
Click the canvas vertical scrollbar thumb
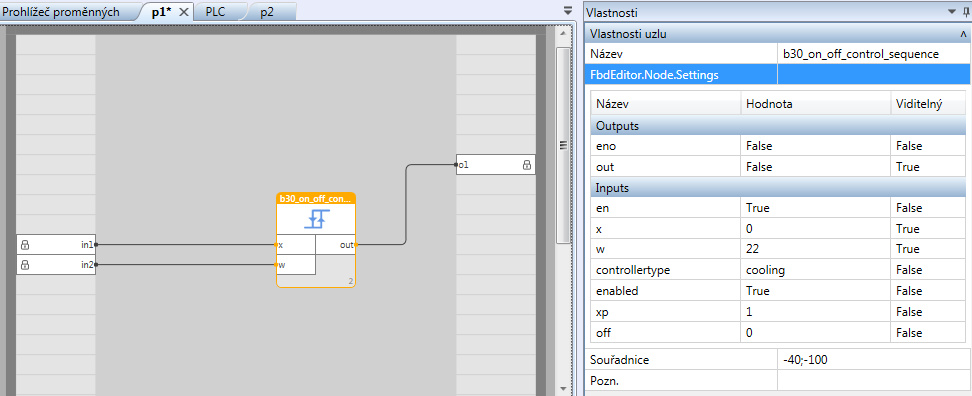[x=563, y=146]
